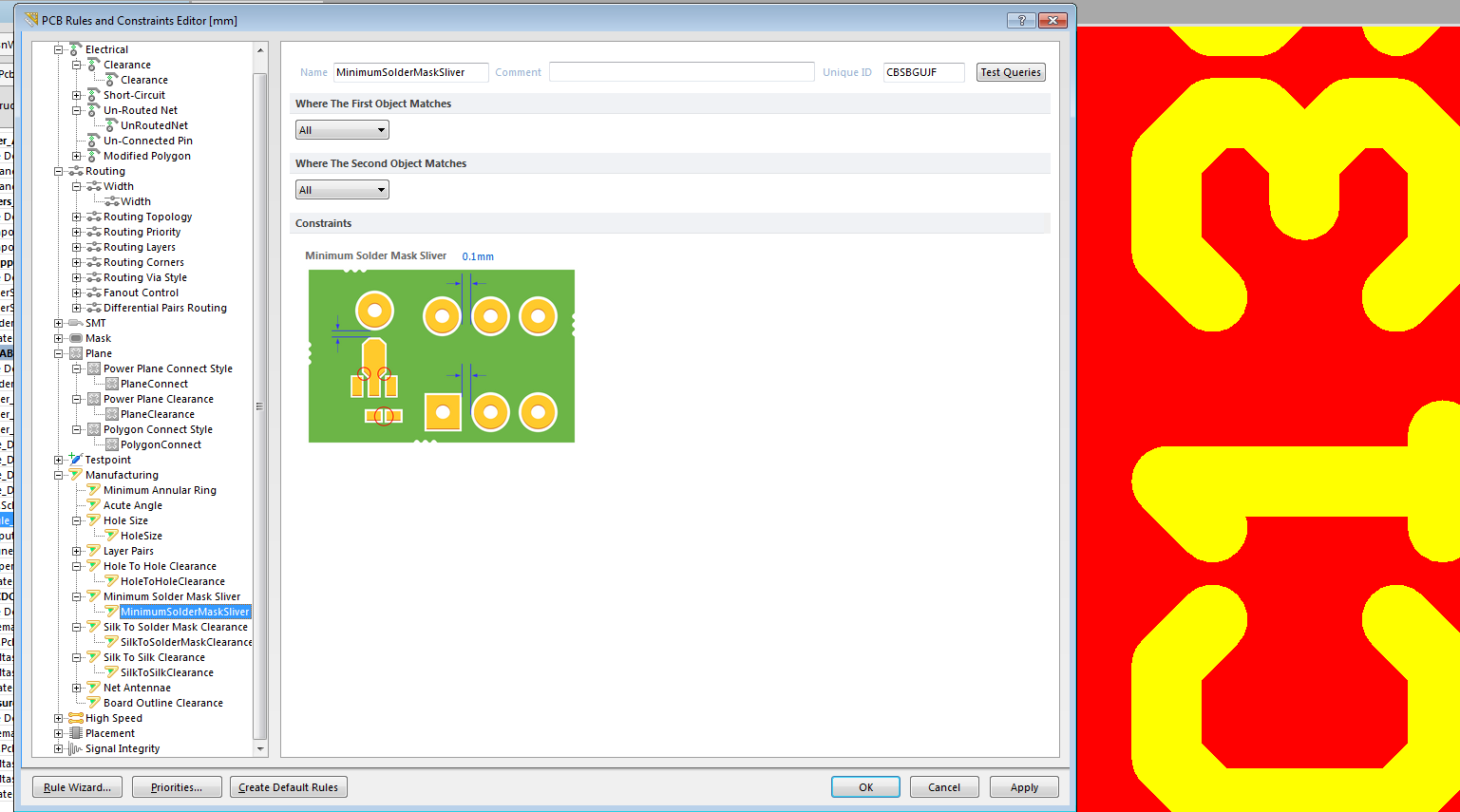1460x812 pixels.
Task: Click the Un-Routed Net rule icon
Action: (x=94, y=110)
